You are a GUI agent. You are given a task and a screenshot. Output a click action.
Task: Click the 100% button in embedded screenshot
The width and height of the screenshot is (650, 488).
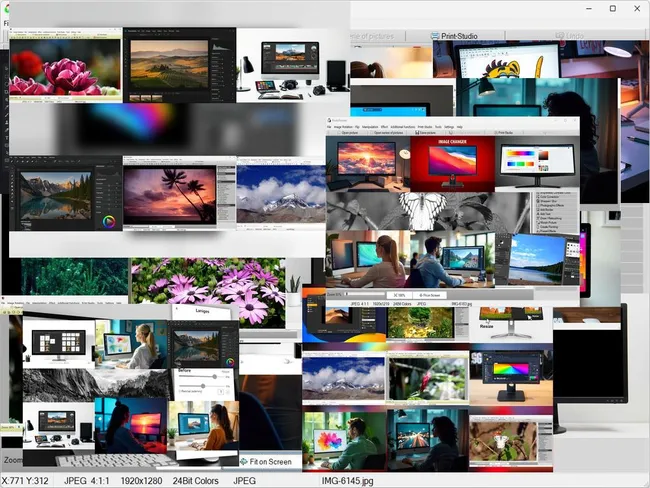(x=399, y=295)
